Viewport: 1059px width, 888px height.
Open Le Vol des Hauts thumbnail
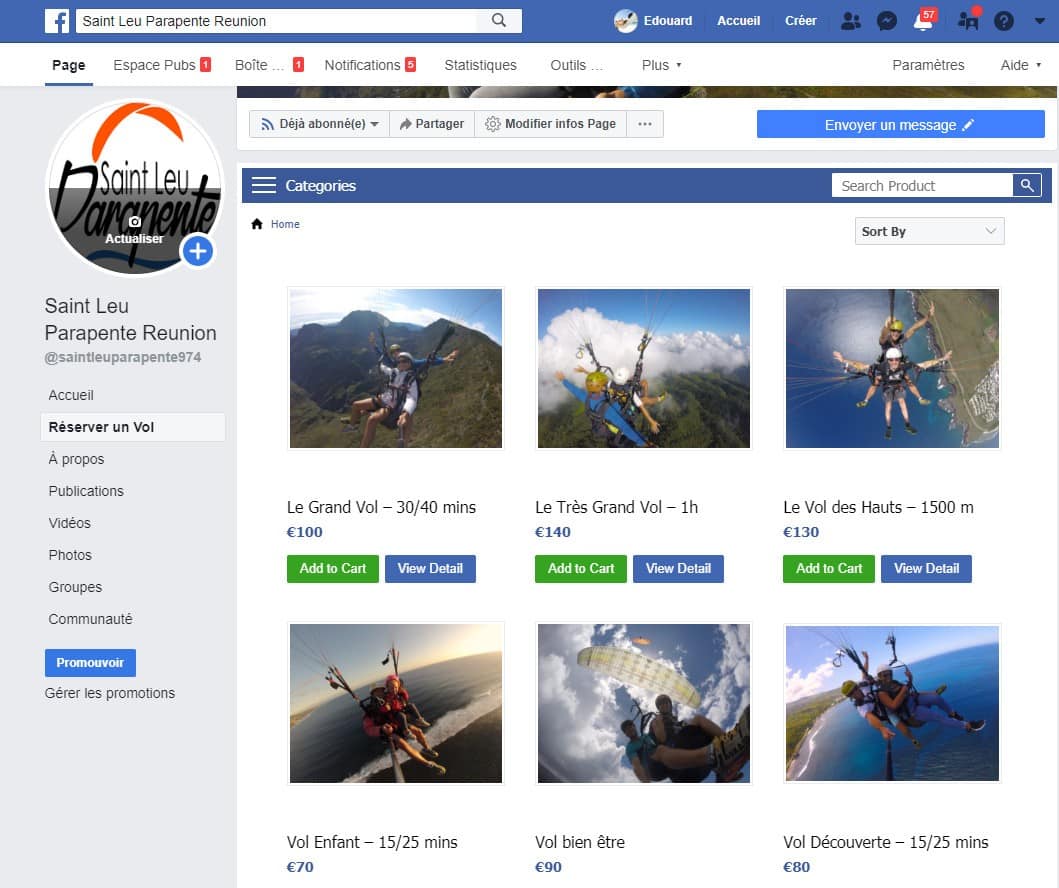tap(892, 368)
